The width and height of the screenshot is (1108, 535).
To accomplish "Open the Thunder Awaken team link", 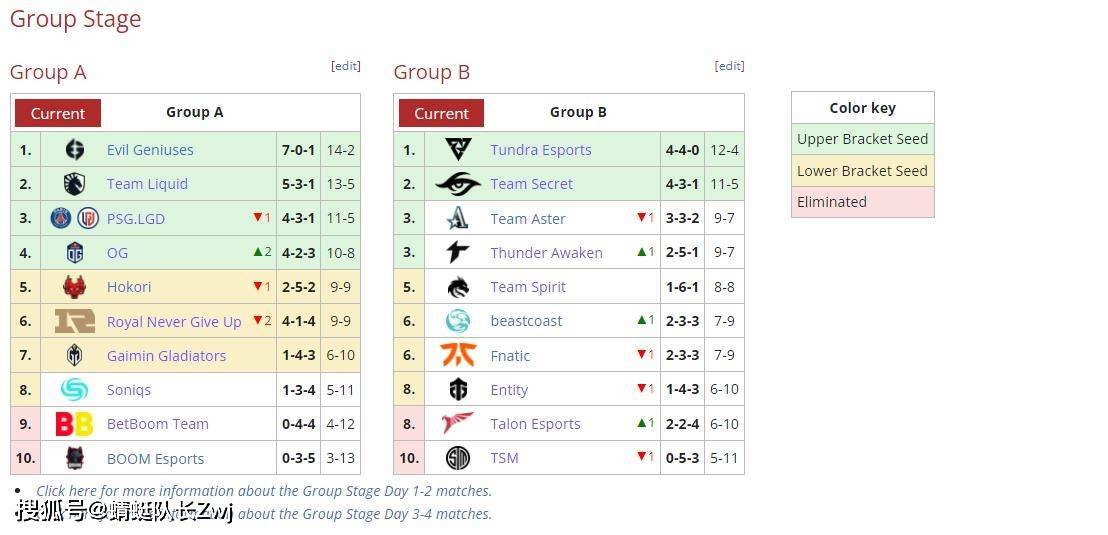I will tap(546, 253).
